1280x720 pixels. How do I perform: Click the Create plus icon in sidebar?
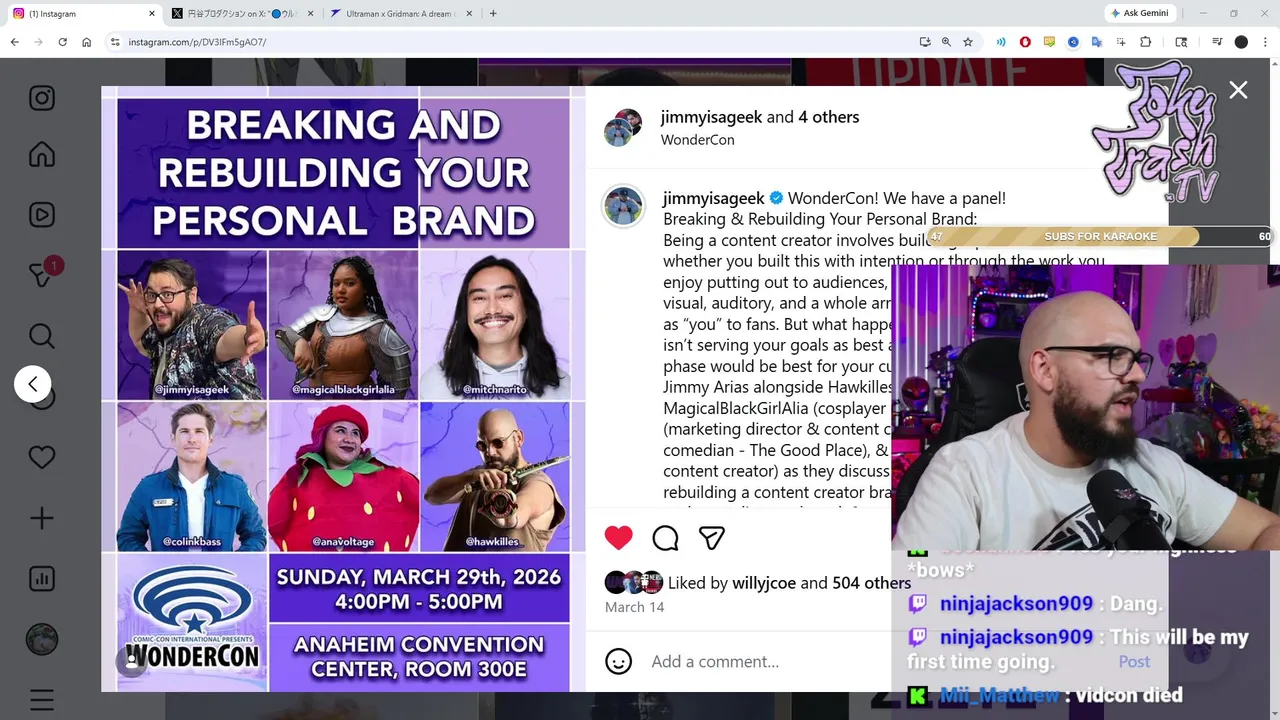click(x=42, y=518)
